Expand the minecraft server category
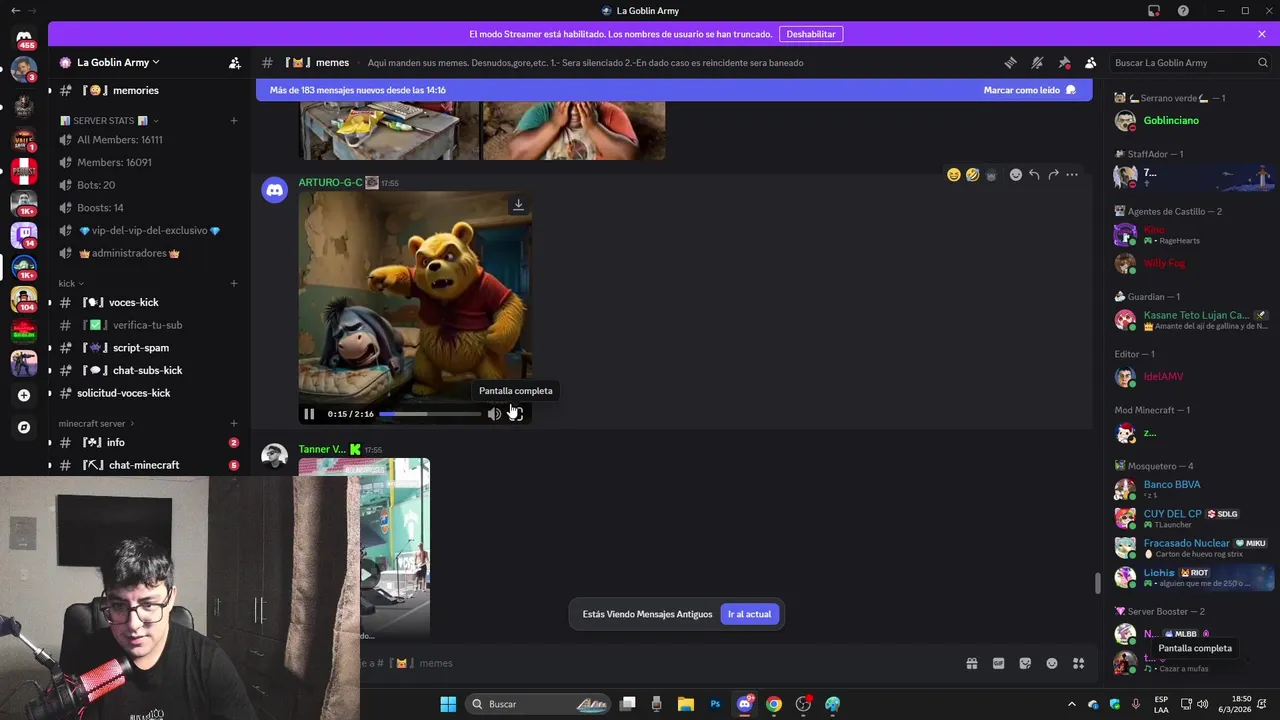The width and height of the screenshot is (1280, 720). click(96, 423)
